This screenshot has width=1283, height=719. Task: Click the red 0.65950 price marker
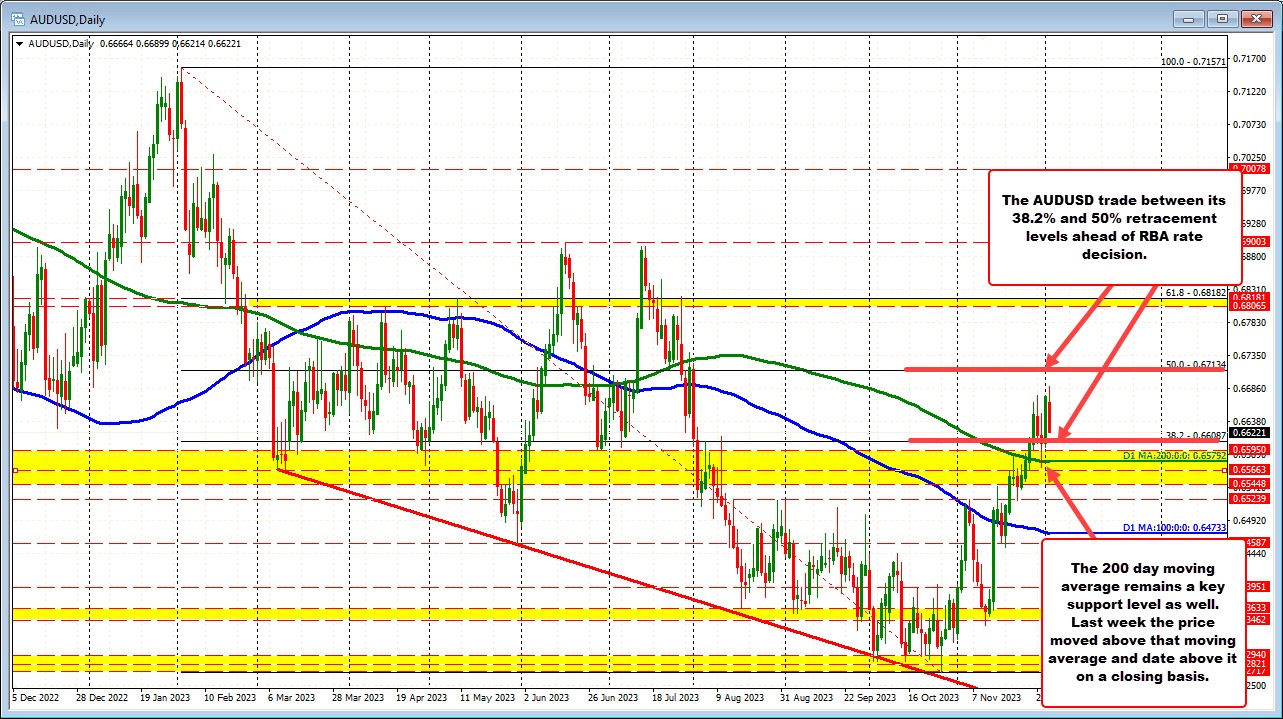1251,450
